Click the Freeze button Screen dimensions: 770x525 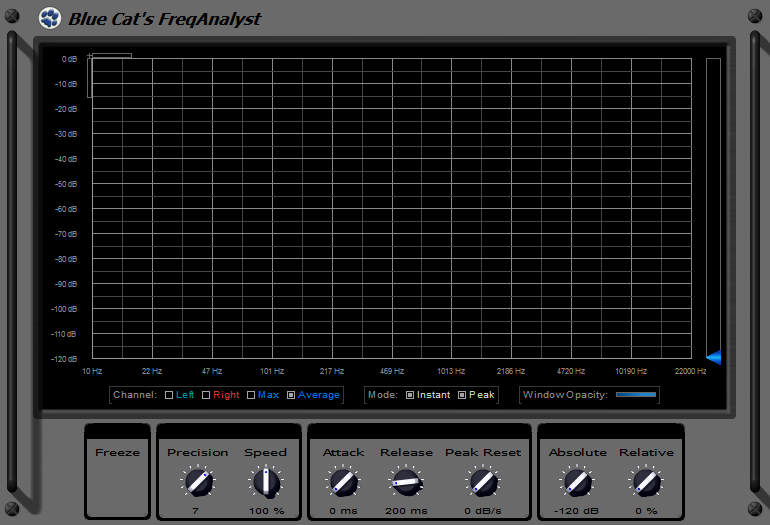pos(117,452)
